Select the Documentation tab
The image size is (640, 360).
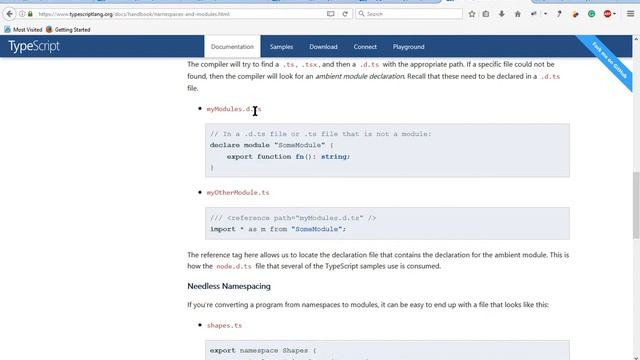tap(232, 47)
